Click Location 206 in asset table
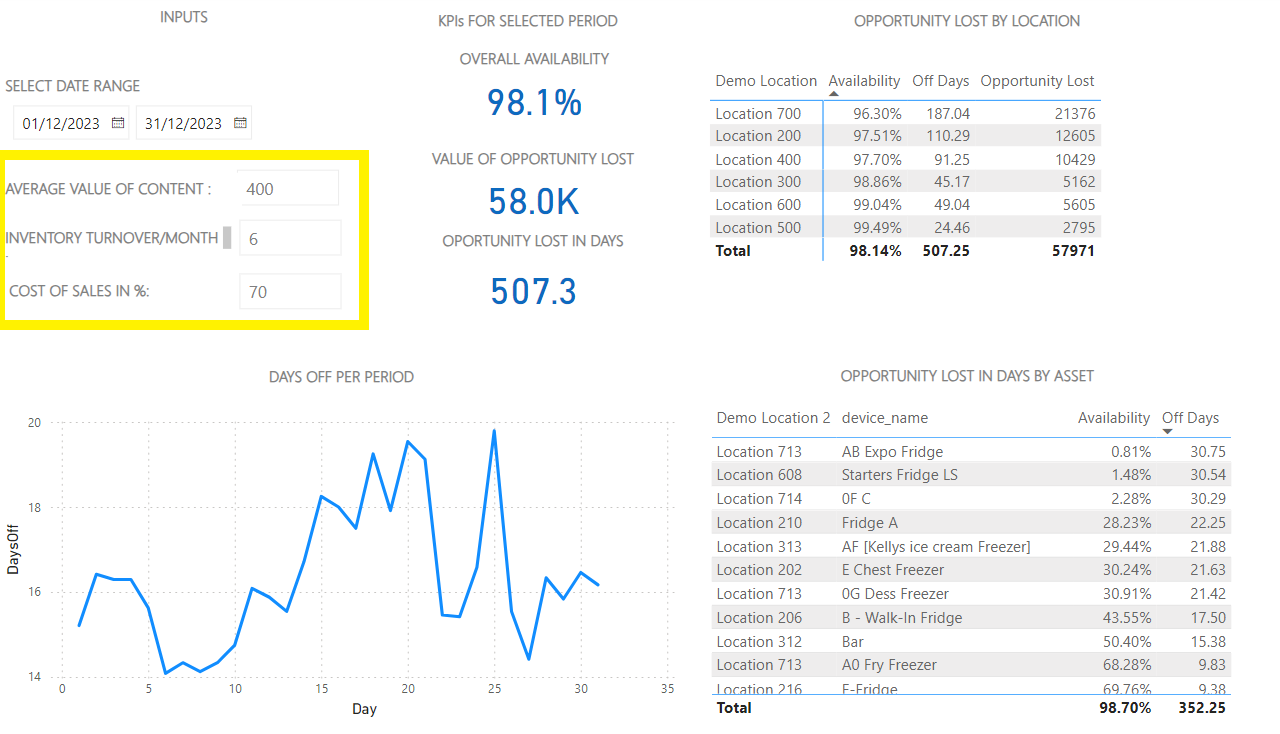This screenshot has height=734, width=1280. [x=759, y=618]
